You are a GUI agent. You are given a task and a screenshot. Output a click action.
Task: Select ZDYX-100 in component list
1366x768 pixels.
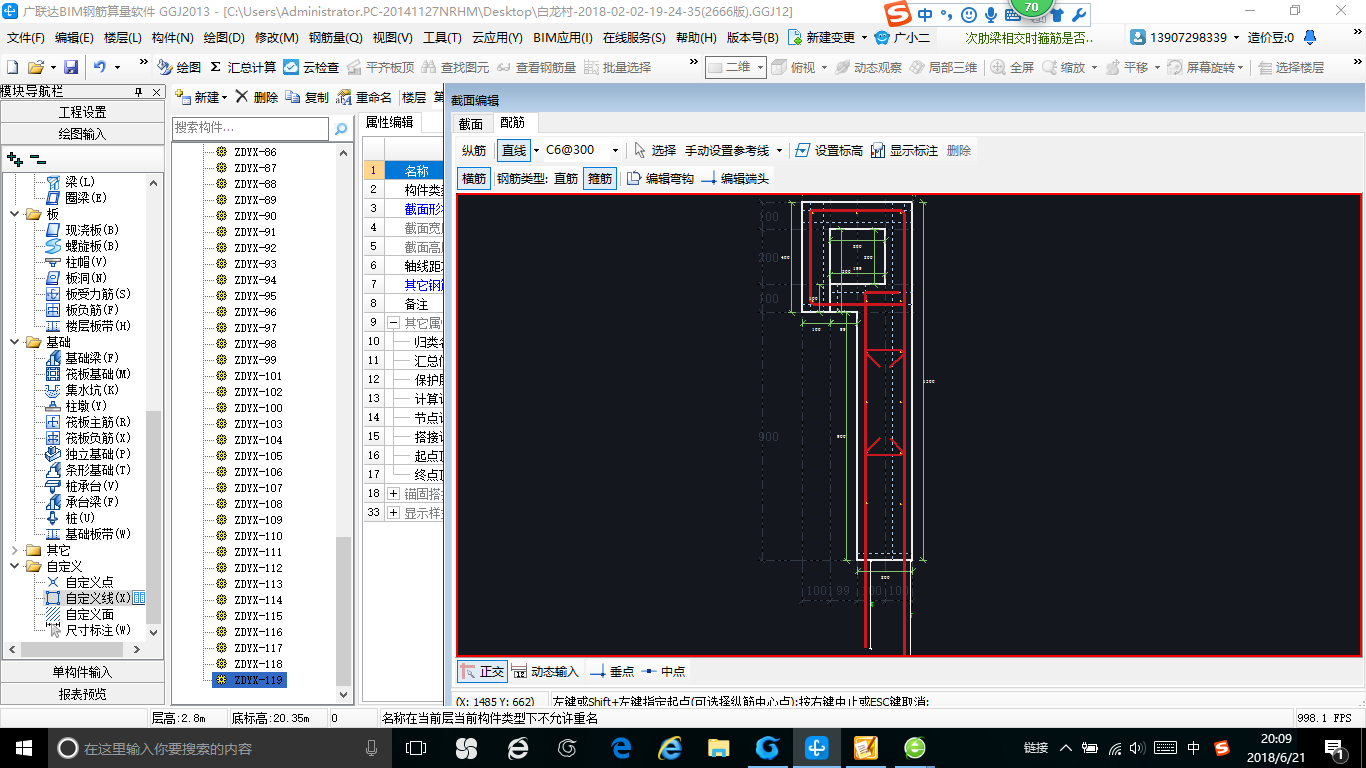tap(258, 408)
